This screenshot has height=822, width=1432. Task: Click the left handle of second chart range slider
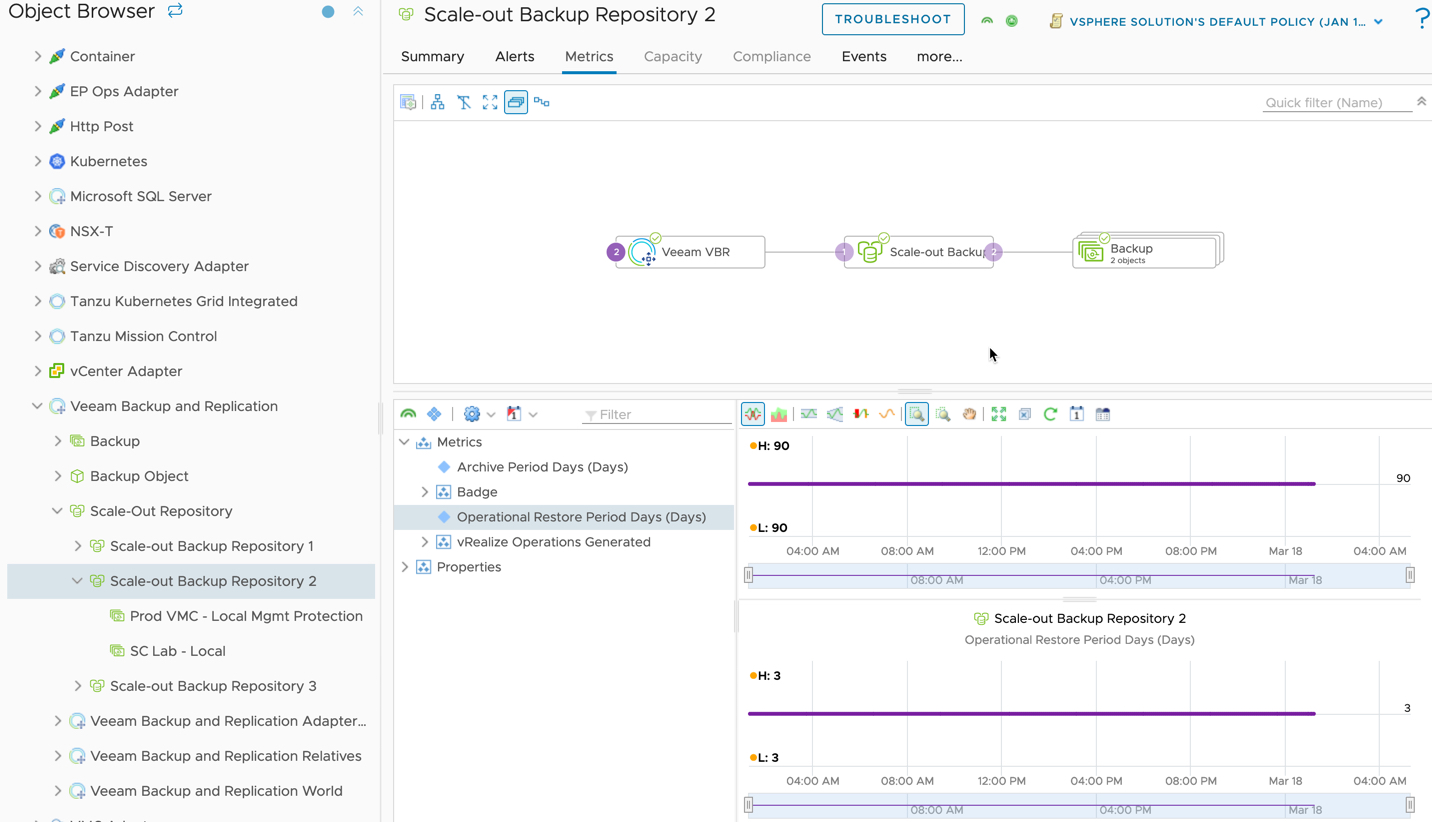(749, 805)
